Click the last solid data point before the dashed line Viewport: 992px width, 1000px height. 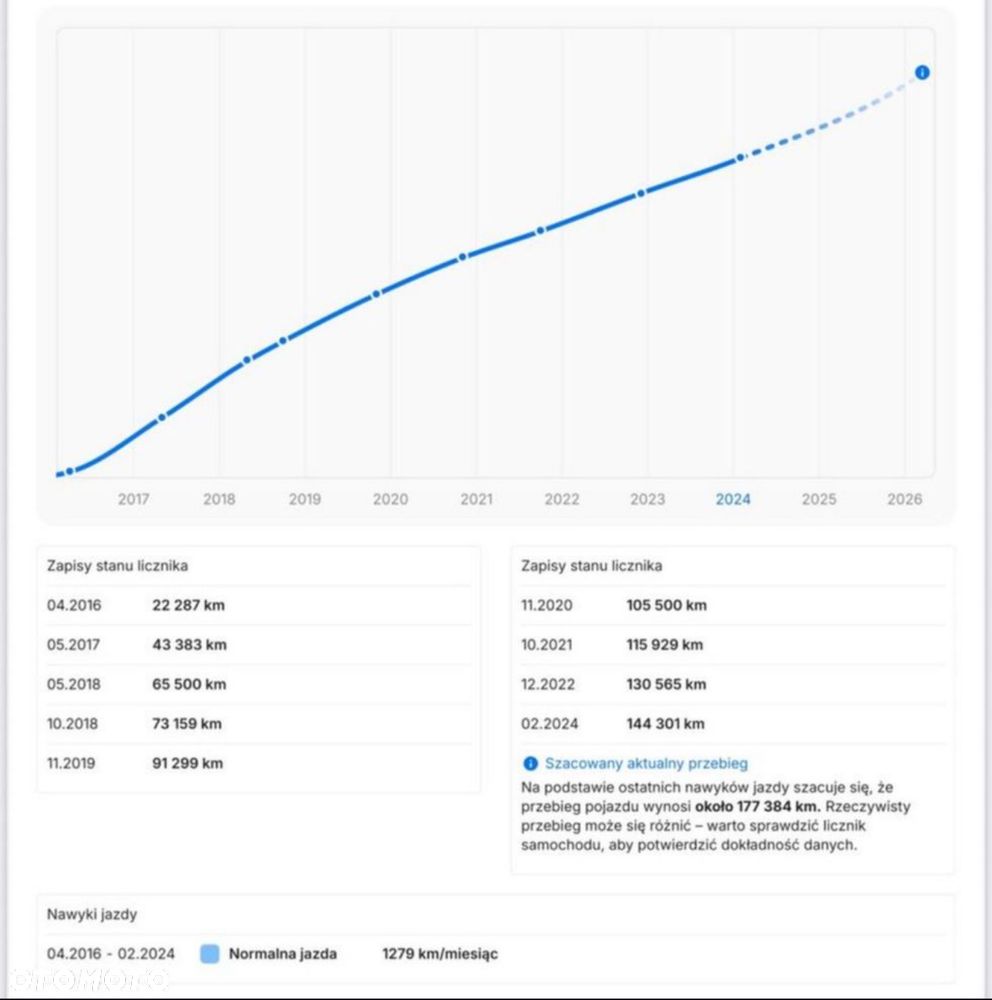click(x=740, y=157)
